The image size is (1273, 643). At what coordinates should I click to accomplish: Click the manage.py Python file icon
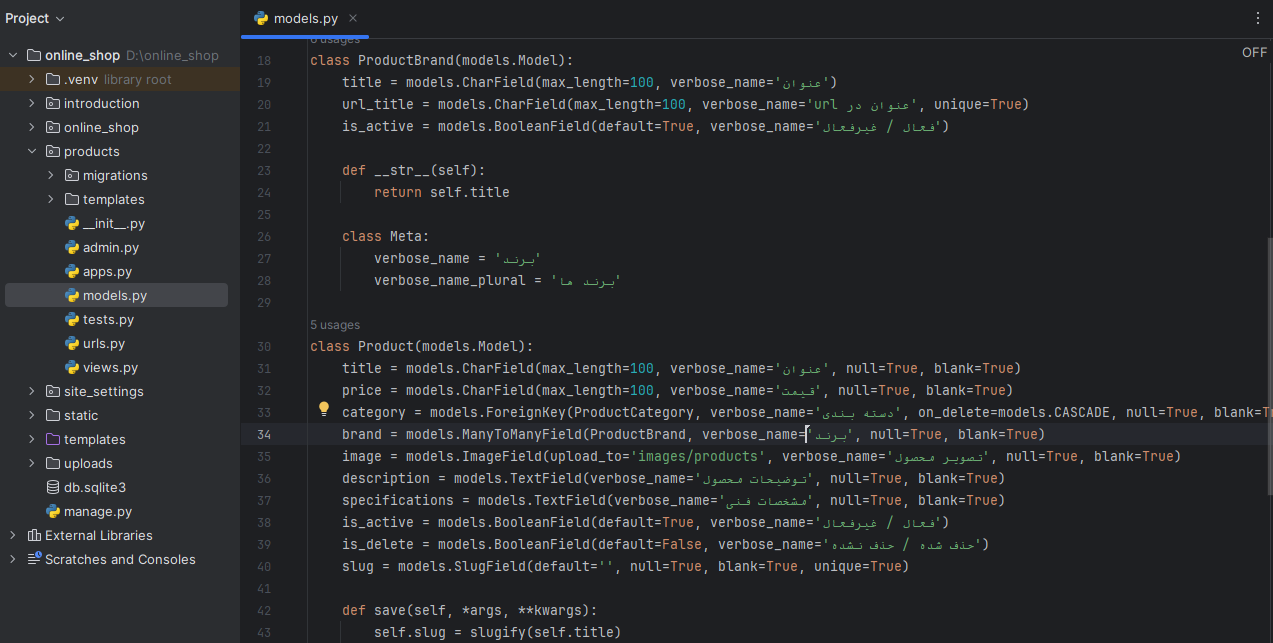53,512
